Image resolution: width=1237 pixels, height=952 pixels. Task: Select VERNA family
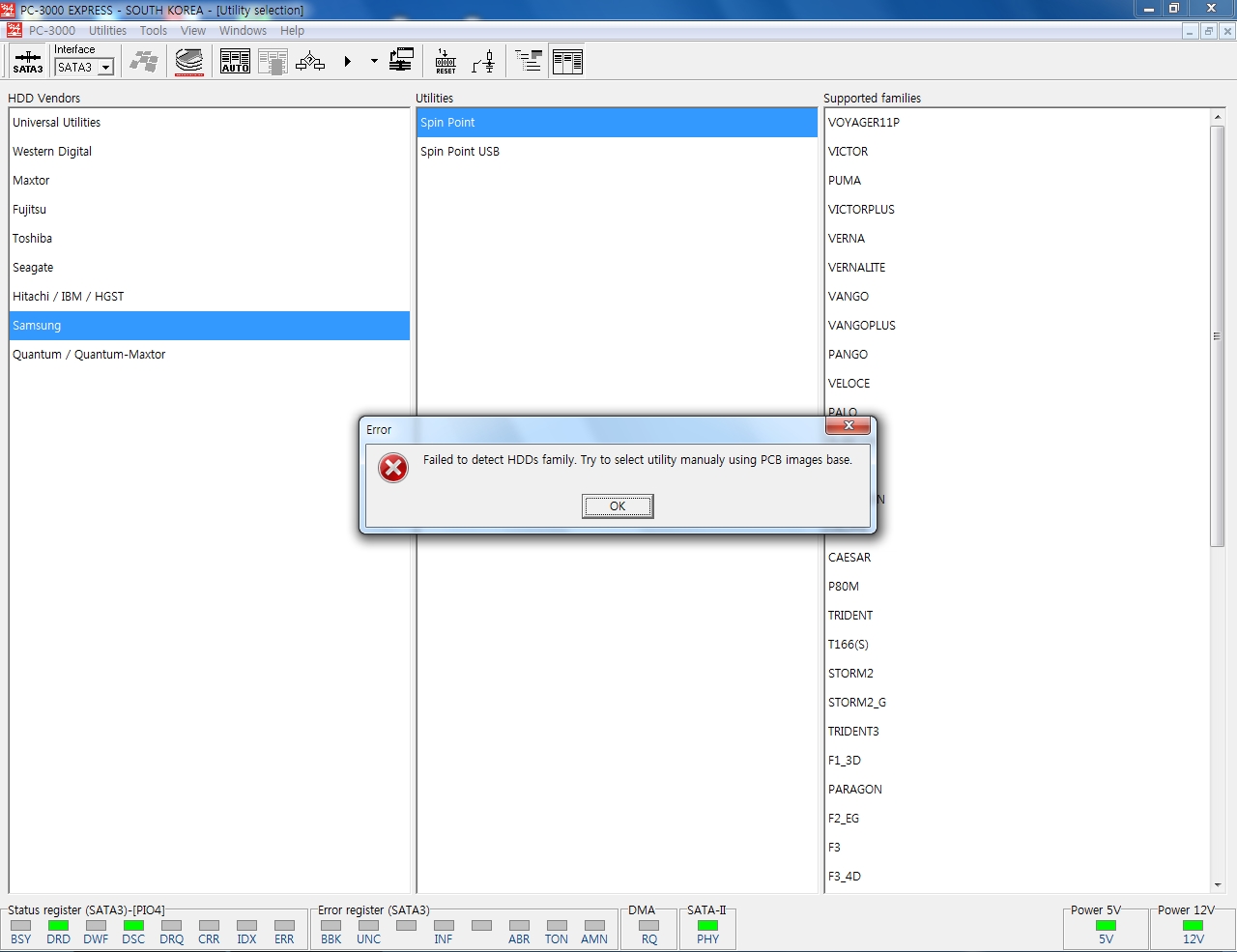tap(1017, 239)
